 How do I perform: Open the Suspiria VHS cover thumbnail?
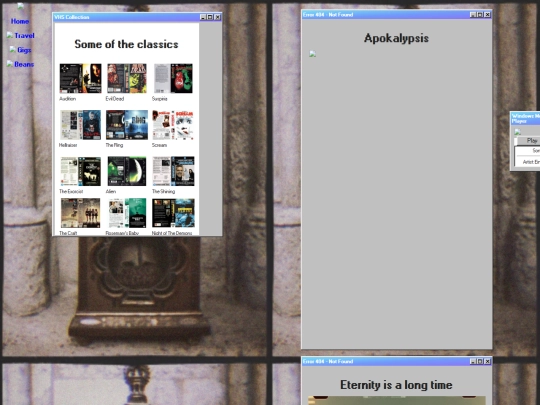(173, 78)
